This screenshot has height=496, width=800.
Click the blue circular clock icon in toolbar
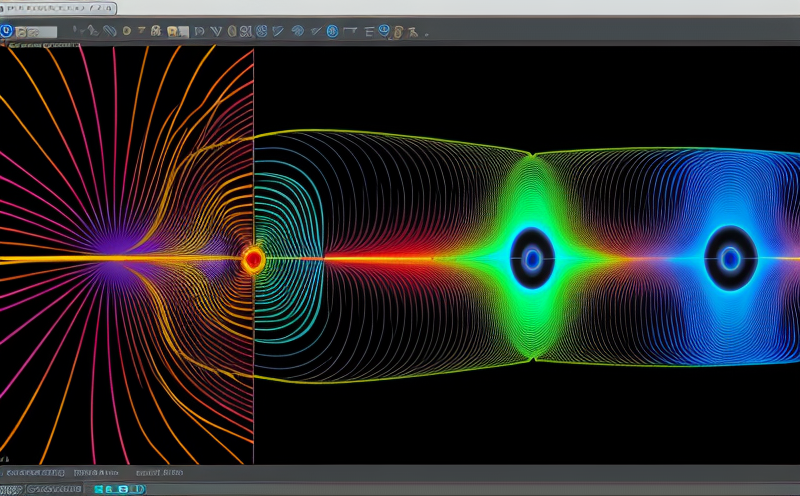point(6,32)
